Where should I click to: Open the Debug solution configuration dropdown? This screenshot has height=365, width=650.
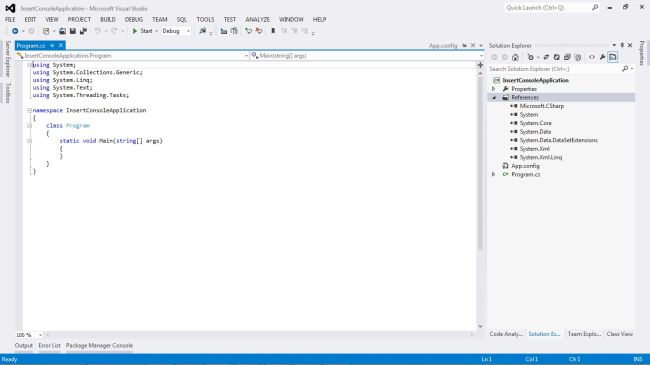tap(188, 31)
